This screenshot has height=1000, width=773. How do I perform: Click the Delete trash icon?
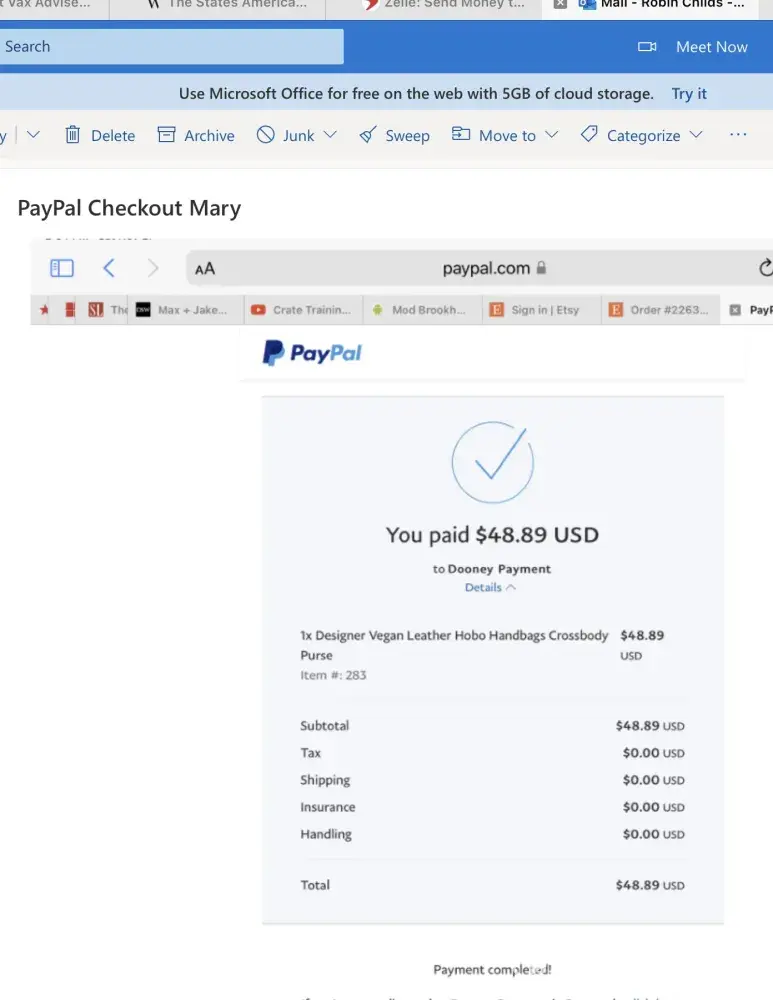pyautogui.click(x=73, y=135)
